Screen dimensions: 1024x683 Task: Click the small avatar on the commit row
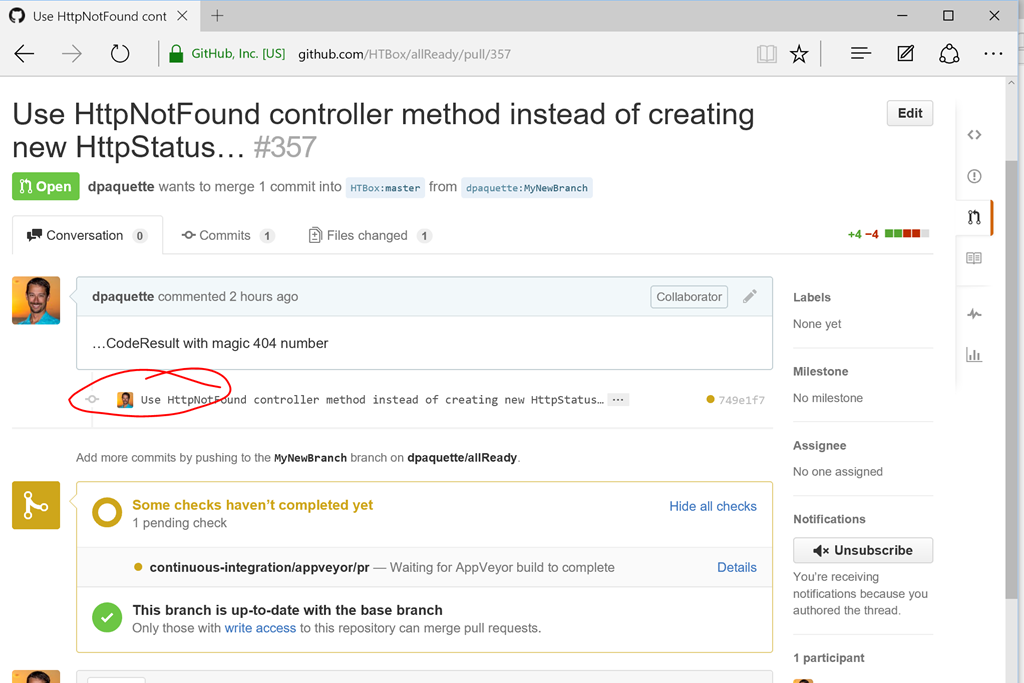[125, 400]
